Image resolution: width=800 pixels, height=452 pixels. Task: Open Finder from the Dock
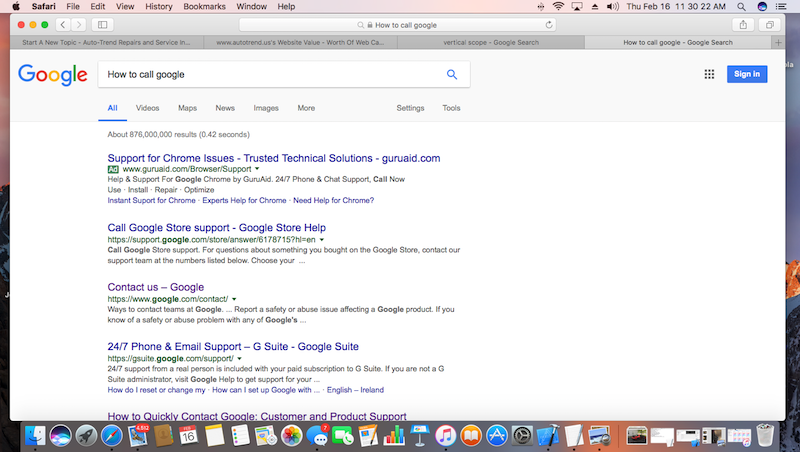[35, 436]
